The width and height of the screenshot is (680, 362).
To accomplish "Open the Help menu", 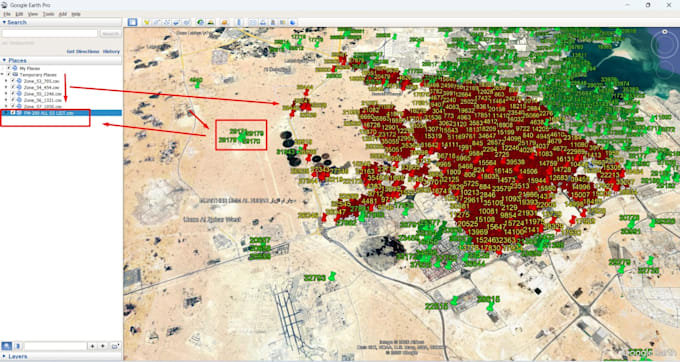I will 76,14.
